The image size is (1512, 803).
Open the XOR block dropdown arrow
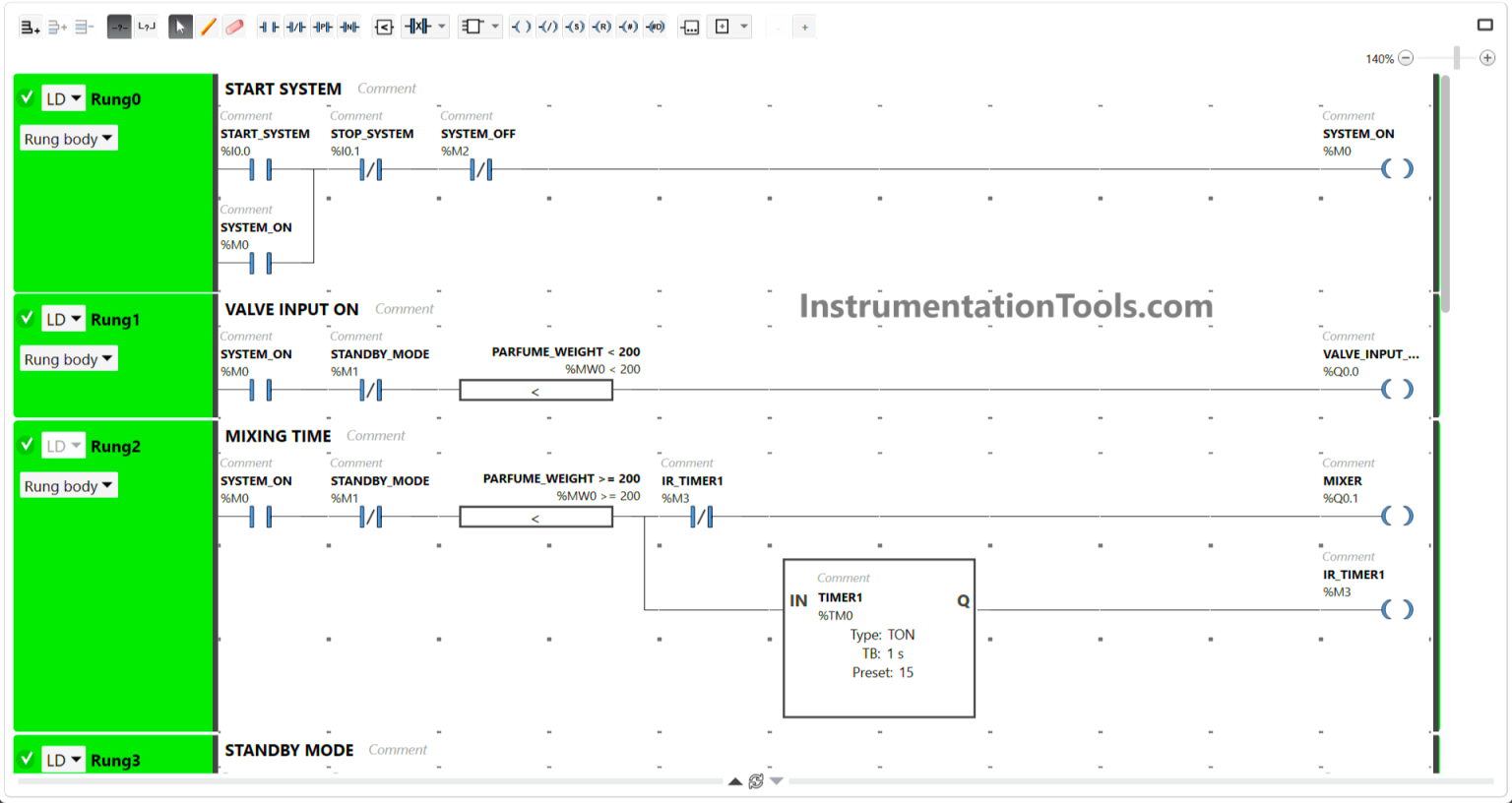pos(442,27)
